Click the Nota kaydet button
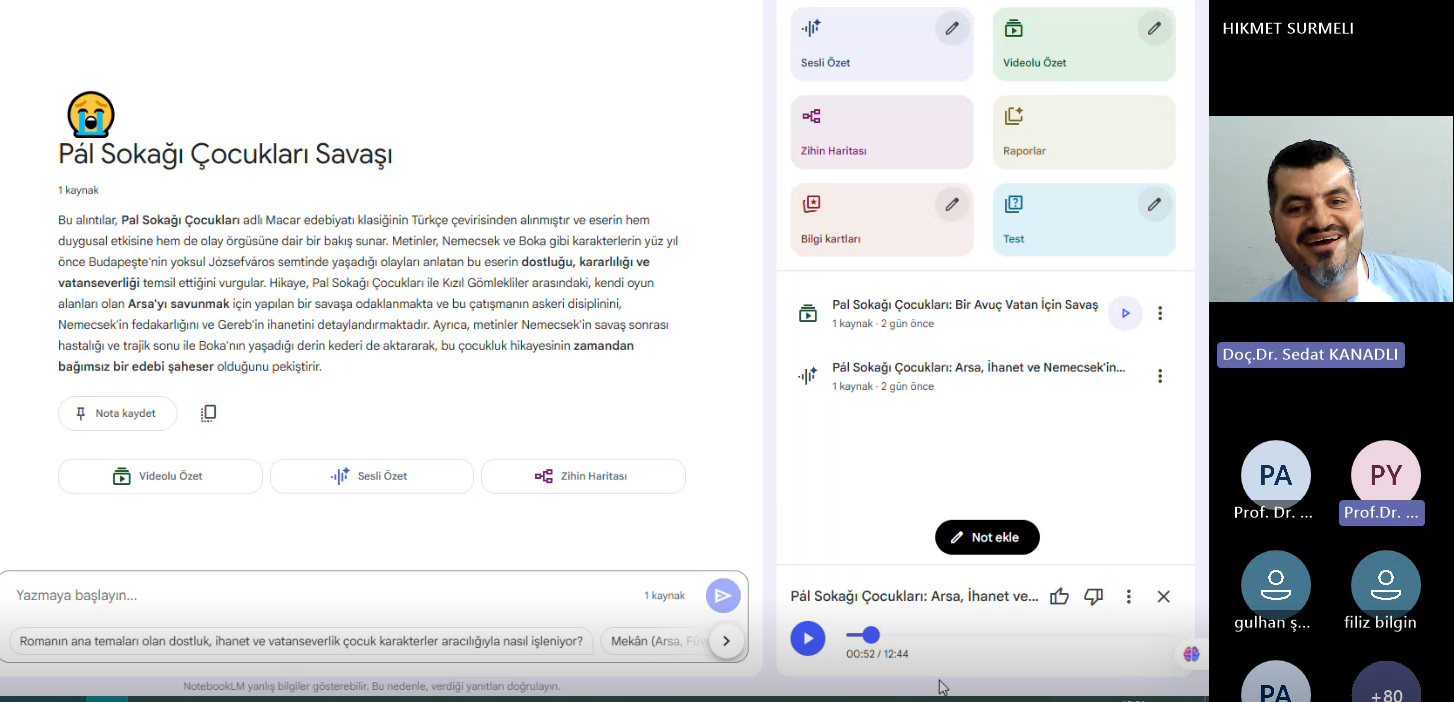Screen dimensions: 1454x702 (x=117, y=413)
